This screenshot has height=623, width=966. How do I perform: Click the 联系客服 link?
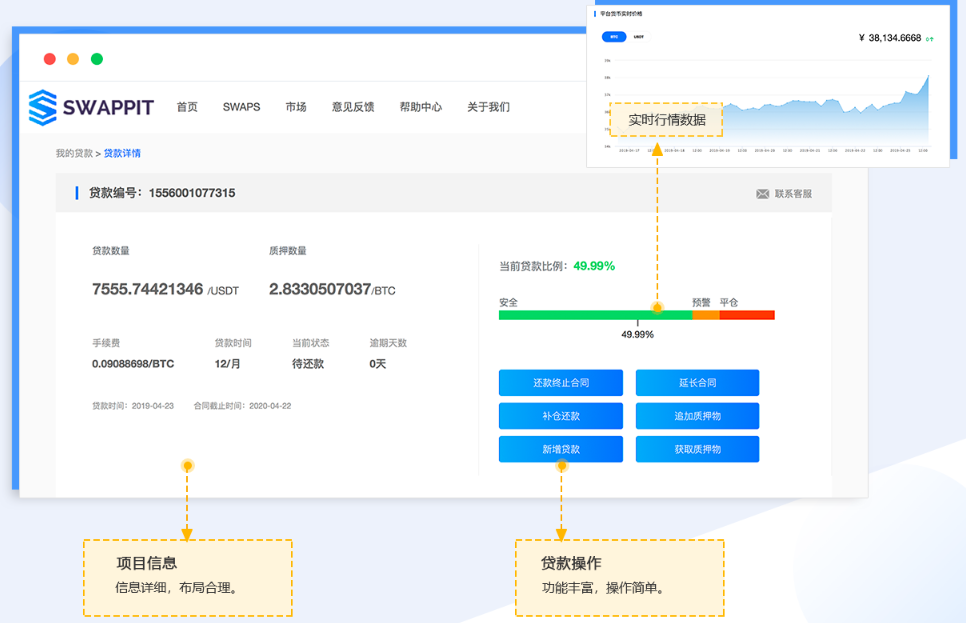(x=794, y=194)
